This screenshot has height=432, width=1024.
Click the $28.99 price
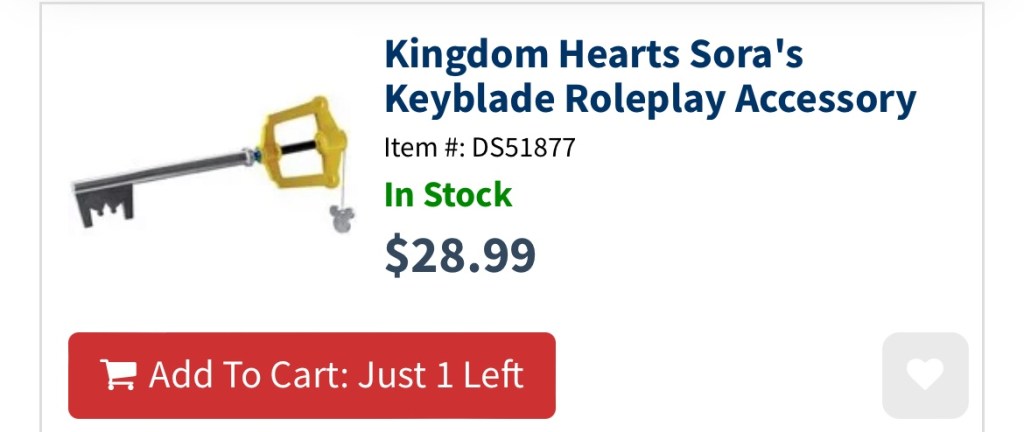pos(460,254)
